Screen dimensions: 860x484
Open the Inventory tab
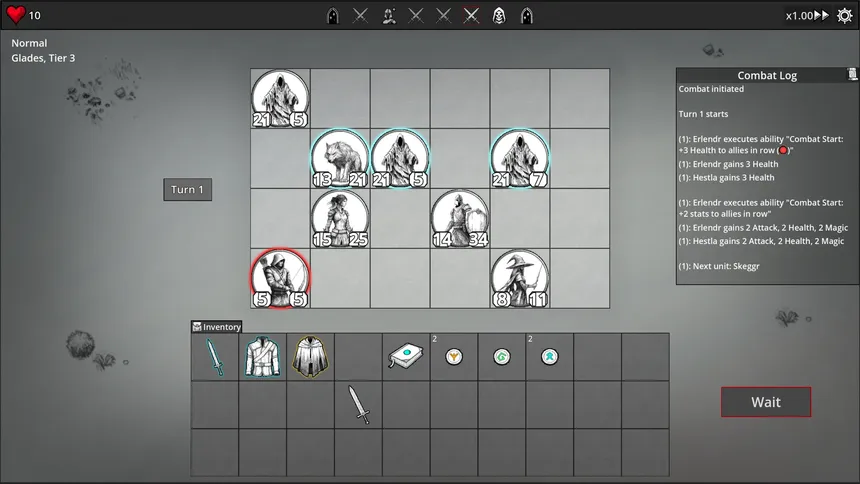pyautogui.click(x=217, y=327)
